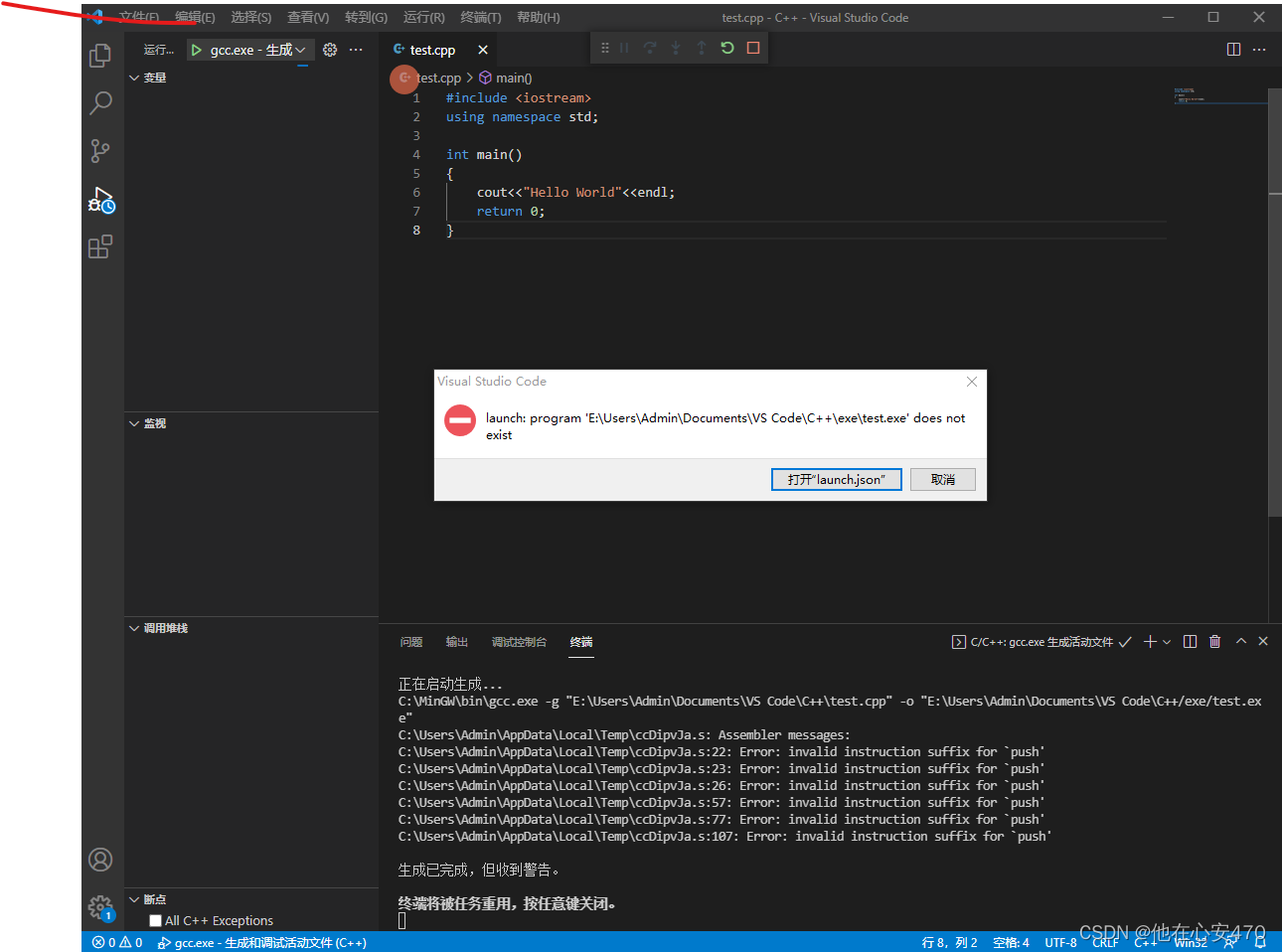This screenshot has height=952, width=1282.
Task: Expand the new terminal dropdown chevron
Action: (1167, 641)
